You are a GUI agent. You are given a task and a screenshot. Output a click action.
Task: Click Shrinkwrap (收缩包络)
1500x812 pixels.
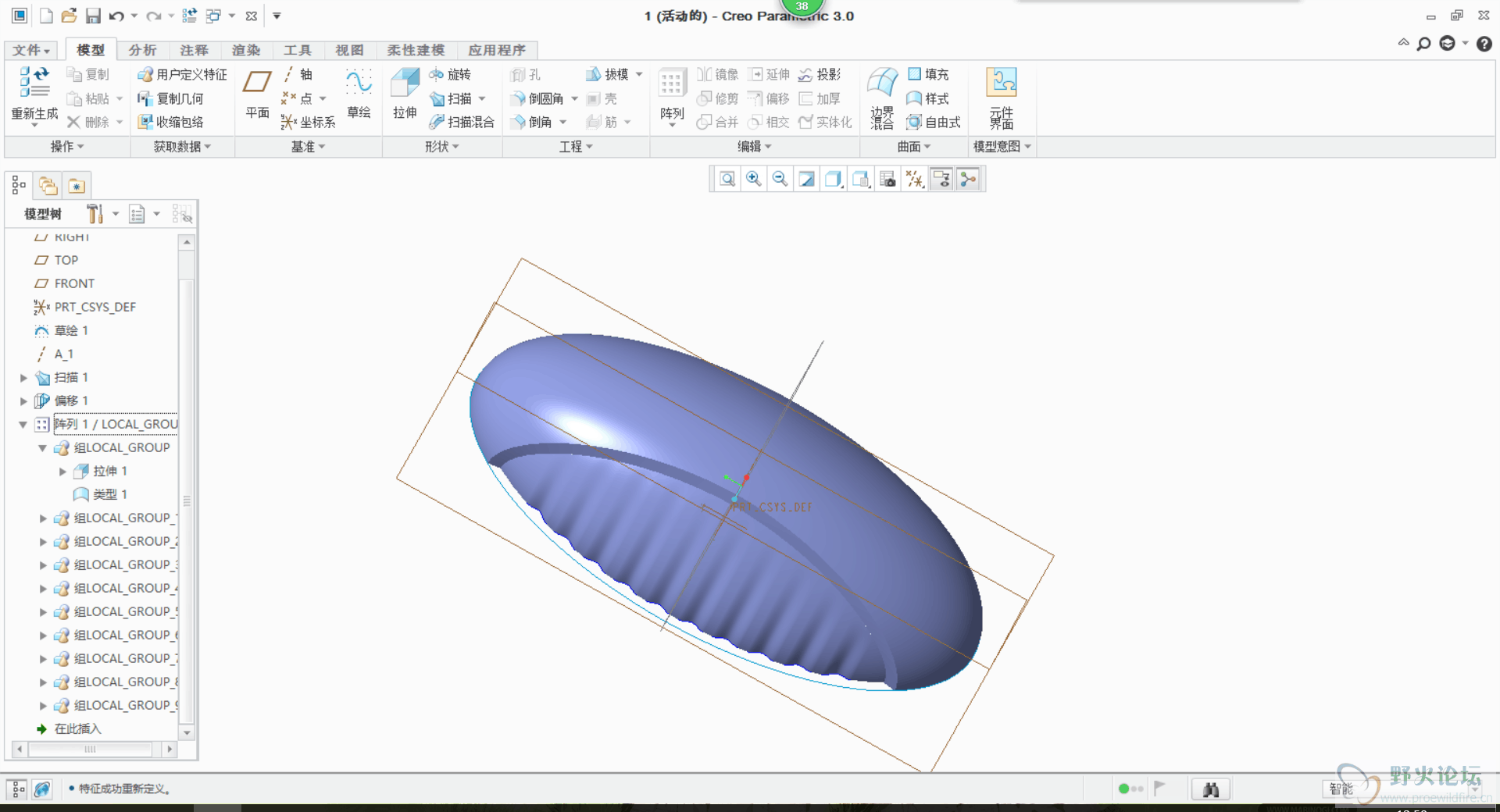point(171,122)
